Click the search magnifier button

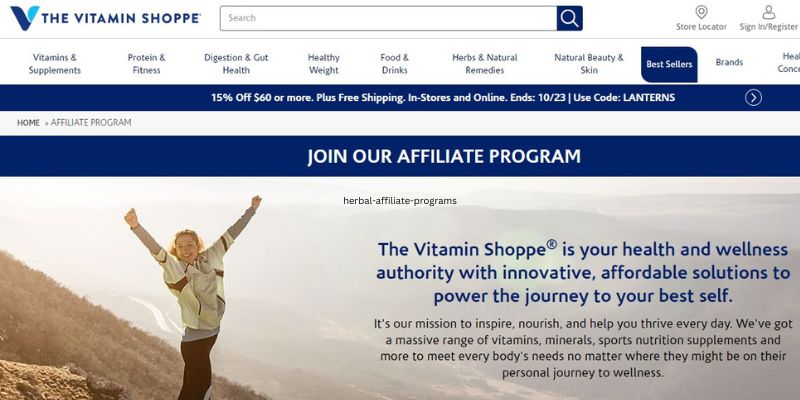point(569,18)
